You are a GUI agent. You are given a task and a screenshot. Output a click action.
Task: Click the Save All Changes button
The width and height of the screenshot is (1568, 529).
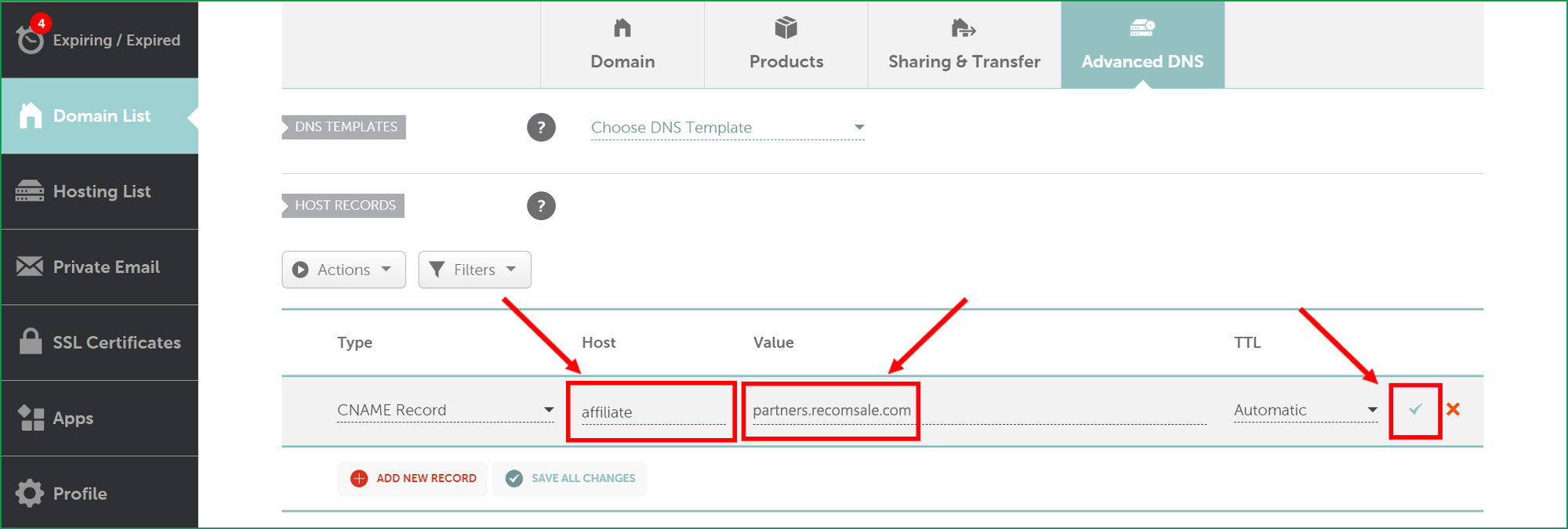point(570,478)
